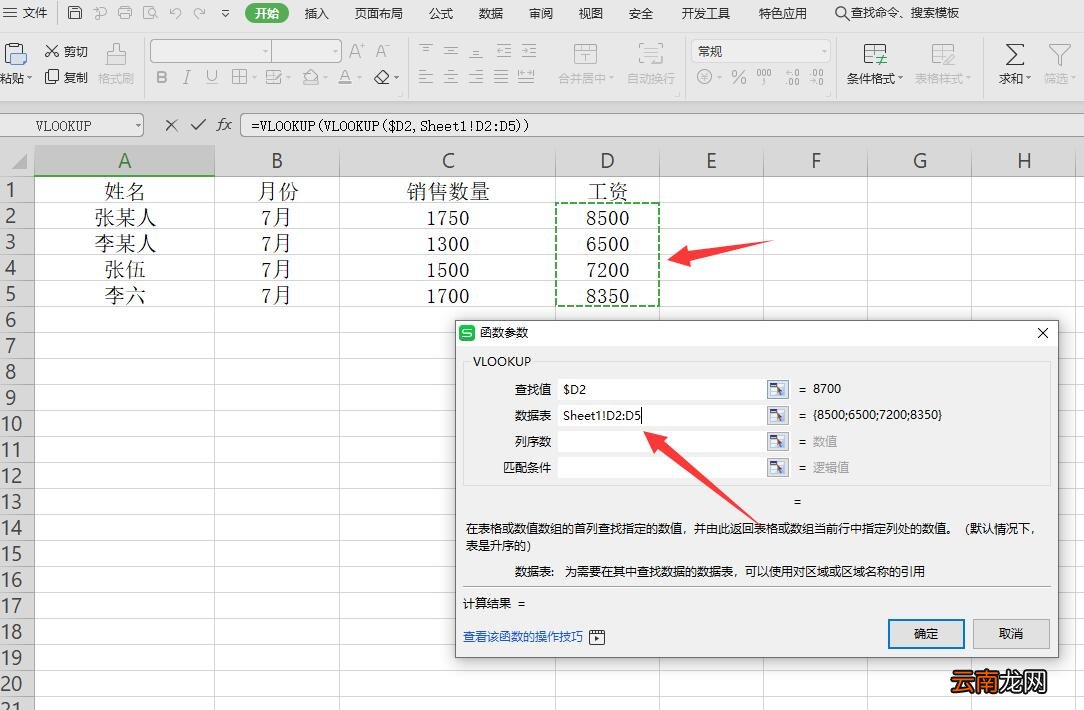The image size is (1084, 710).
Task: Expand the quick access toolbar customize arrow
Action: 225,13
